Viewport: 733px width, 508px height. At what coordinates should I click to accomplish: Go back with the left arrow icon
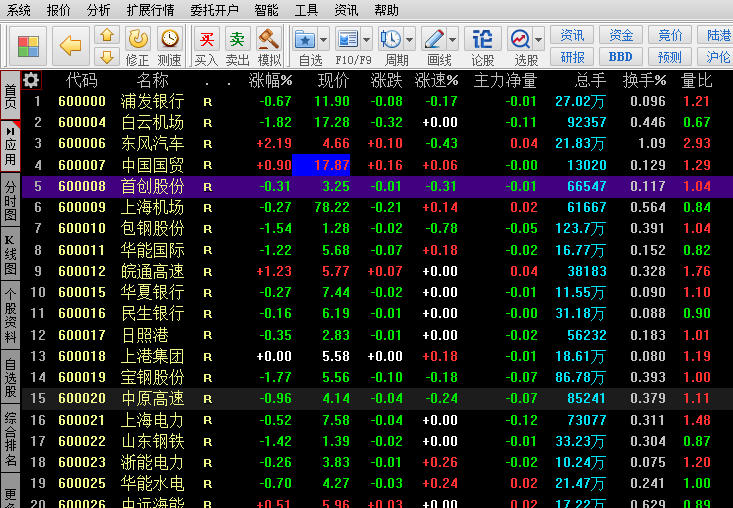[x=71, y=46]
